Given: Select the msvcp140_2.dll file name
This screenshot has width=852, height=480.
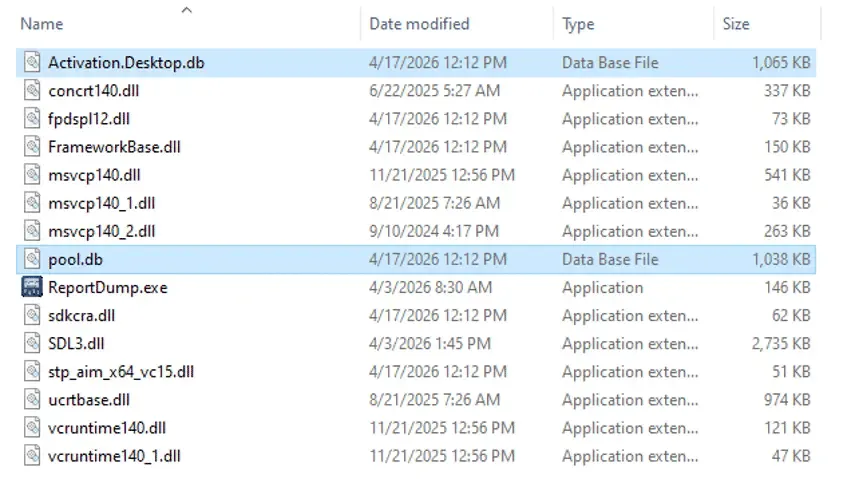Looking at the screenshot, I should (x=102, y=232).
